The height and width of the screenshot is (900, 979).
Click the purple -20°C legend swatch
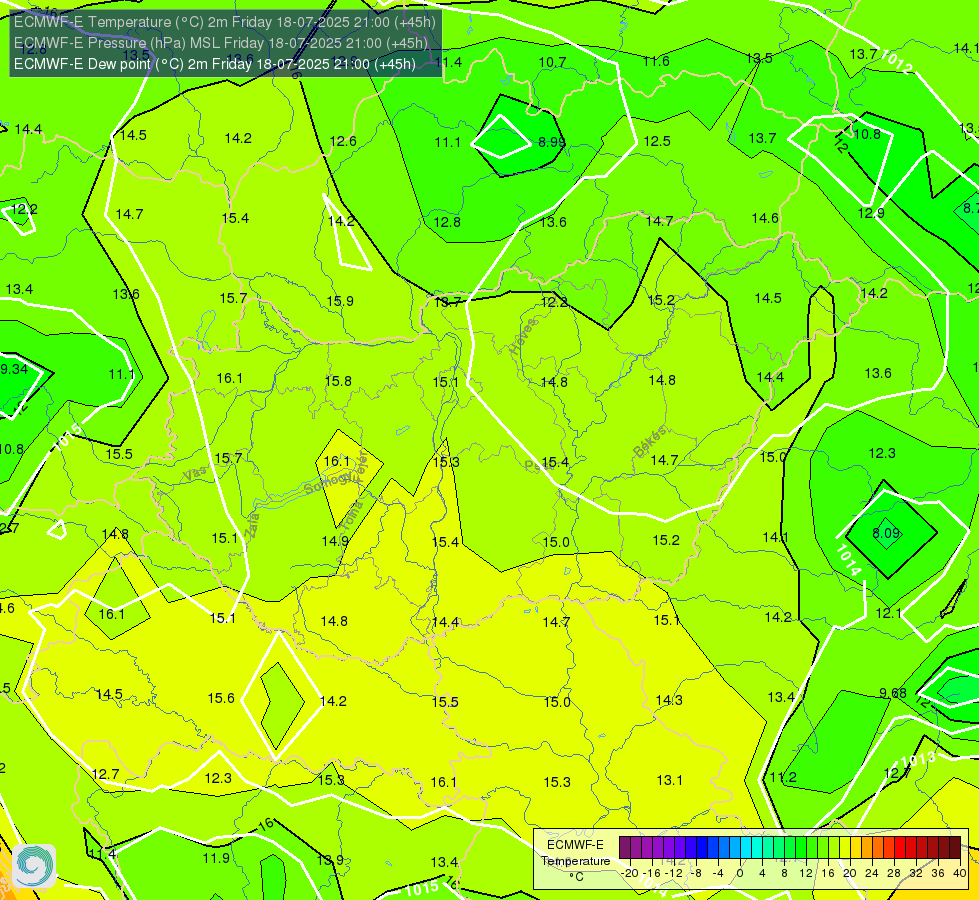pyautogui.click(x=624, y=848)
